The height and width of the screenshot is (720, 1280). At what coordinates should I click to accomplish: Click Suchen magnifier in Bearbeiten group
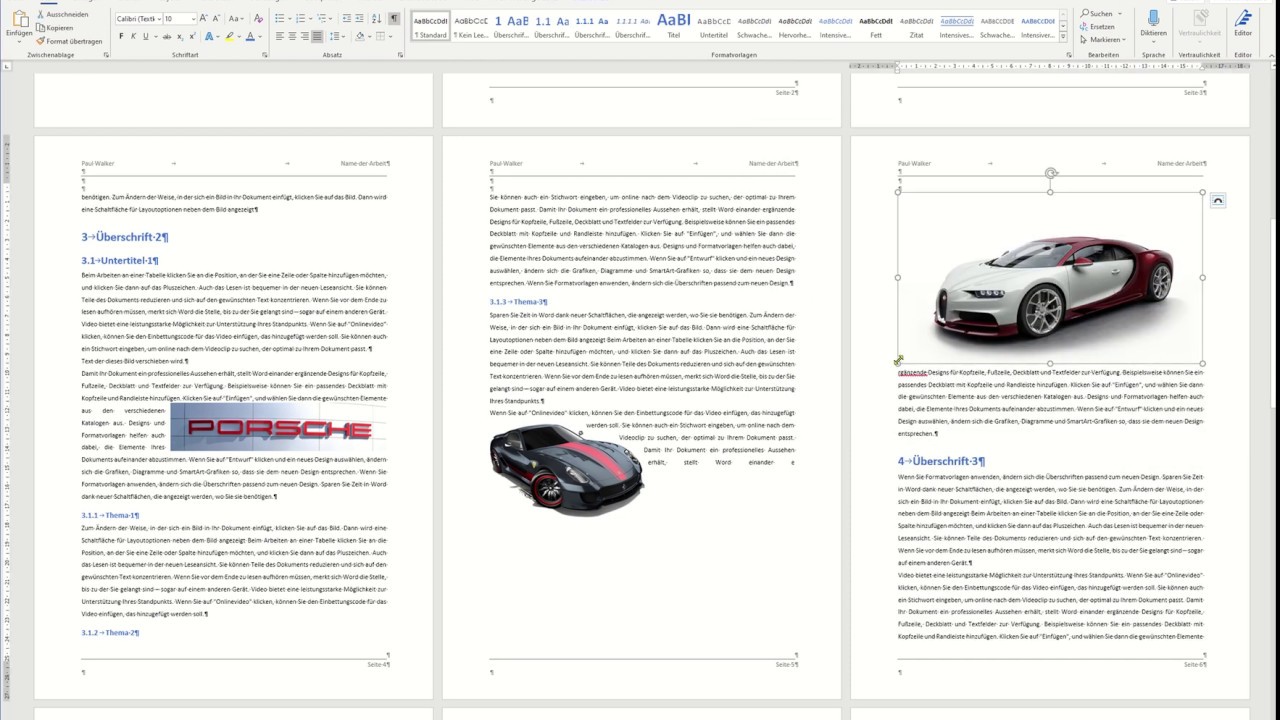(1087, 14)
